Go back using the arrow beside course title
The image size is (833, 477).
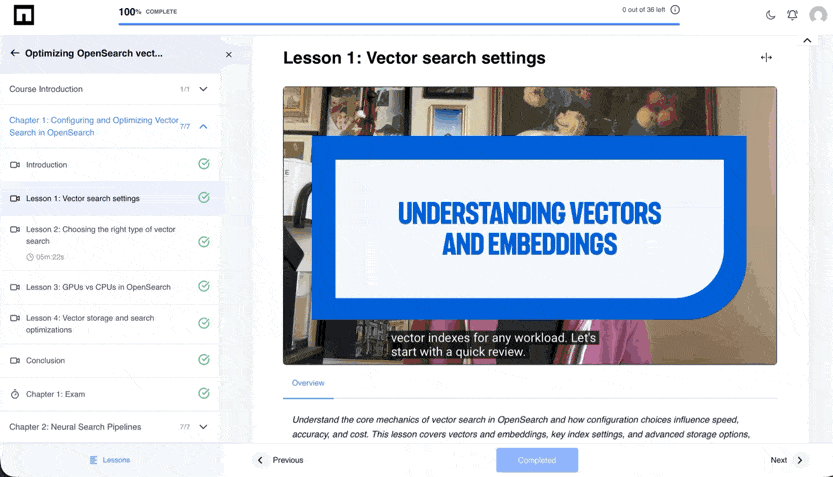[15, 53]
